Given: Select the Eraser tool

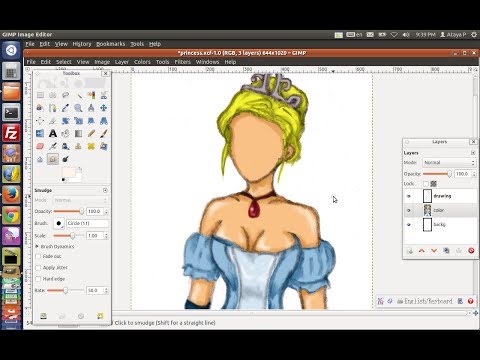Looking at the screenshot, I should click(40, 146).
